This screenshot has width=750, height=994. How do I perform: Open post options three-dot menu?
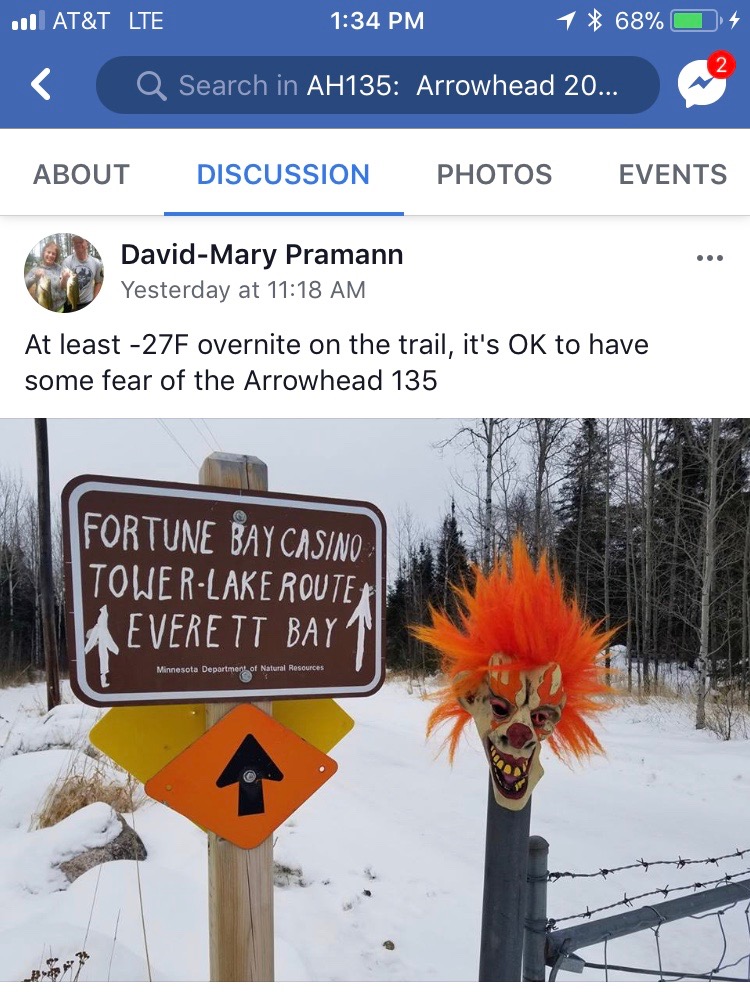pyautogui.click(x=709, y=258)
